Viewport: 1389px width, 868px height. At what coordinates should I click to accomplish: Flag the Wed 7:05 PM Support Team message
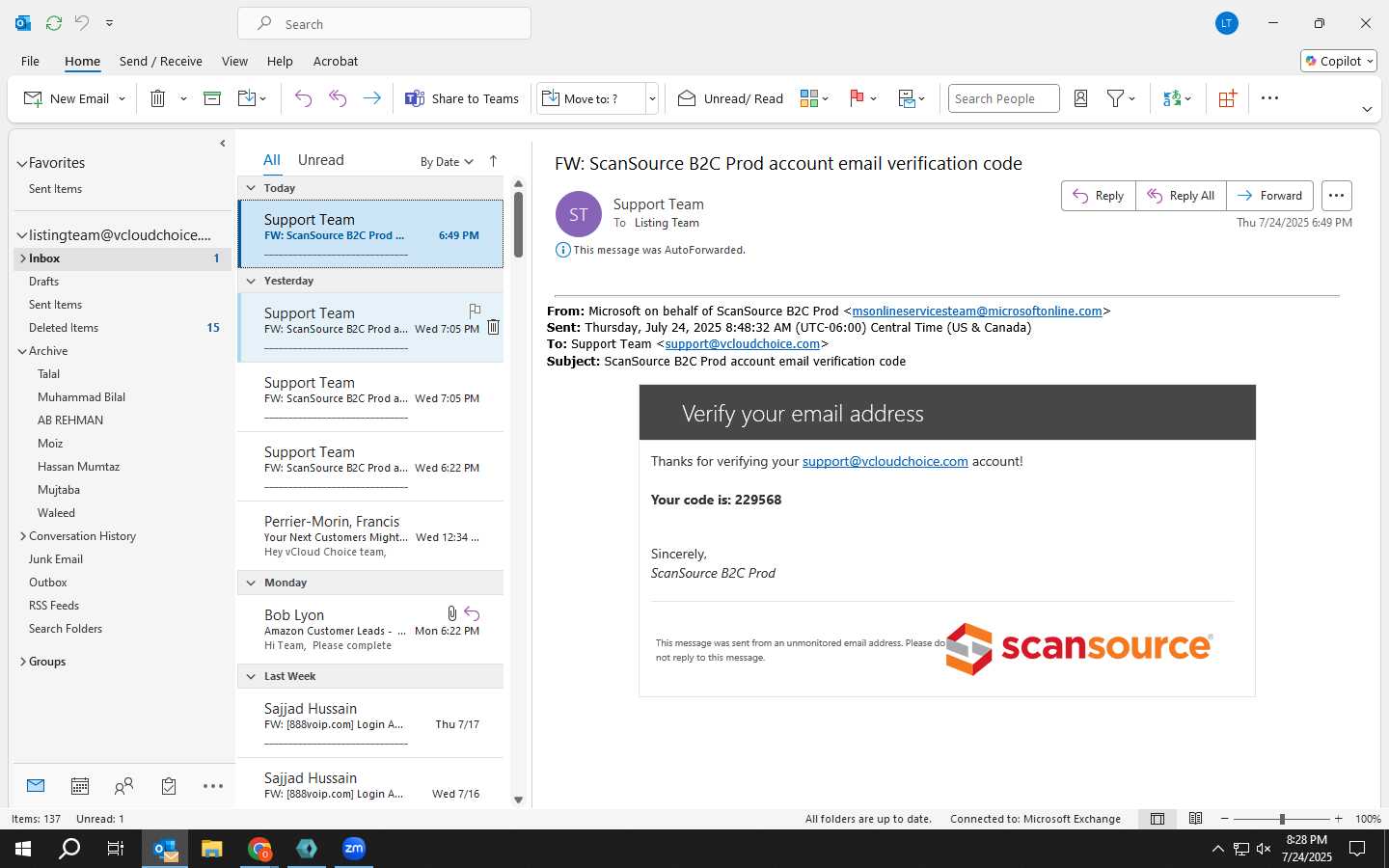click(x=475, y=311)
